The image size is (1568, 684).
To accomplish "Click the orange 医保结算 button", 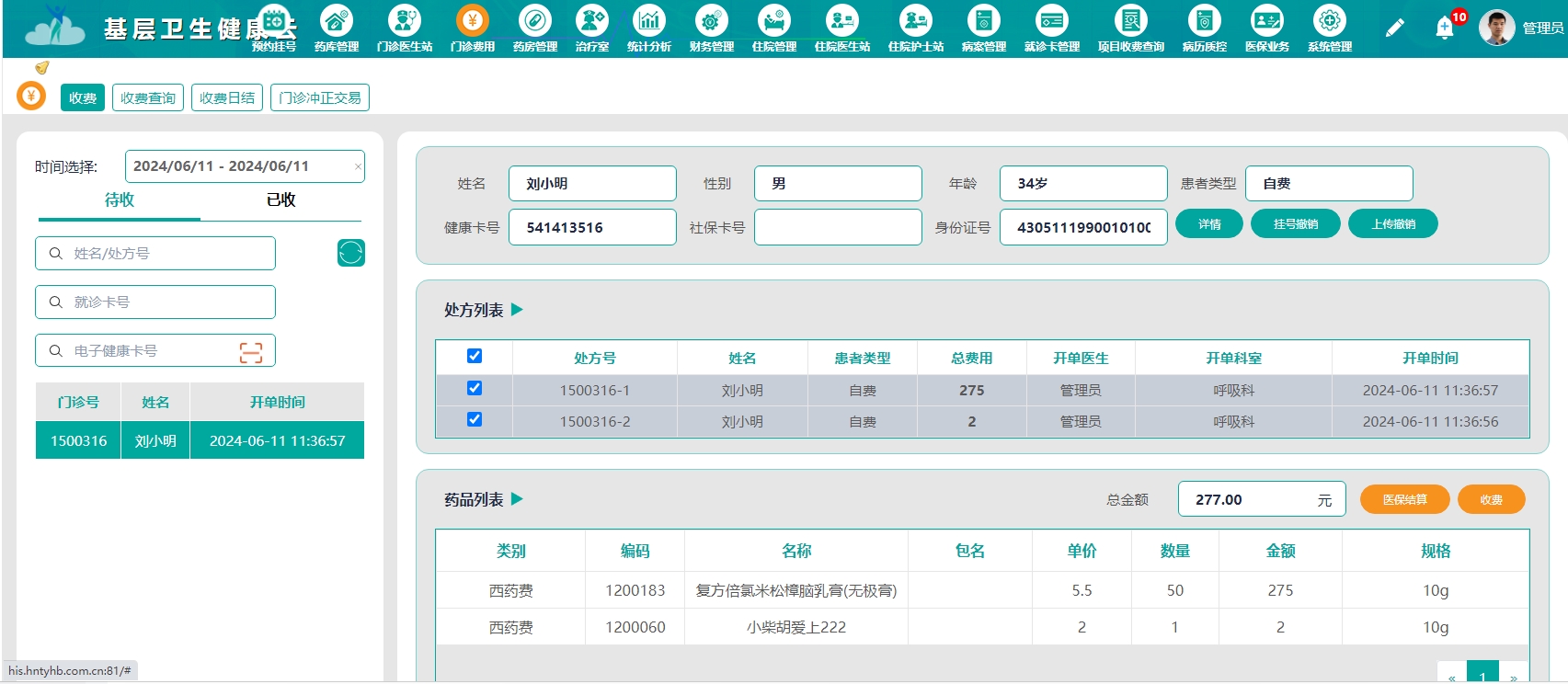I will (1404, 499).
